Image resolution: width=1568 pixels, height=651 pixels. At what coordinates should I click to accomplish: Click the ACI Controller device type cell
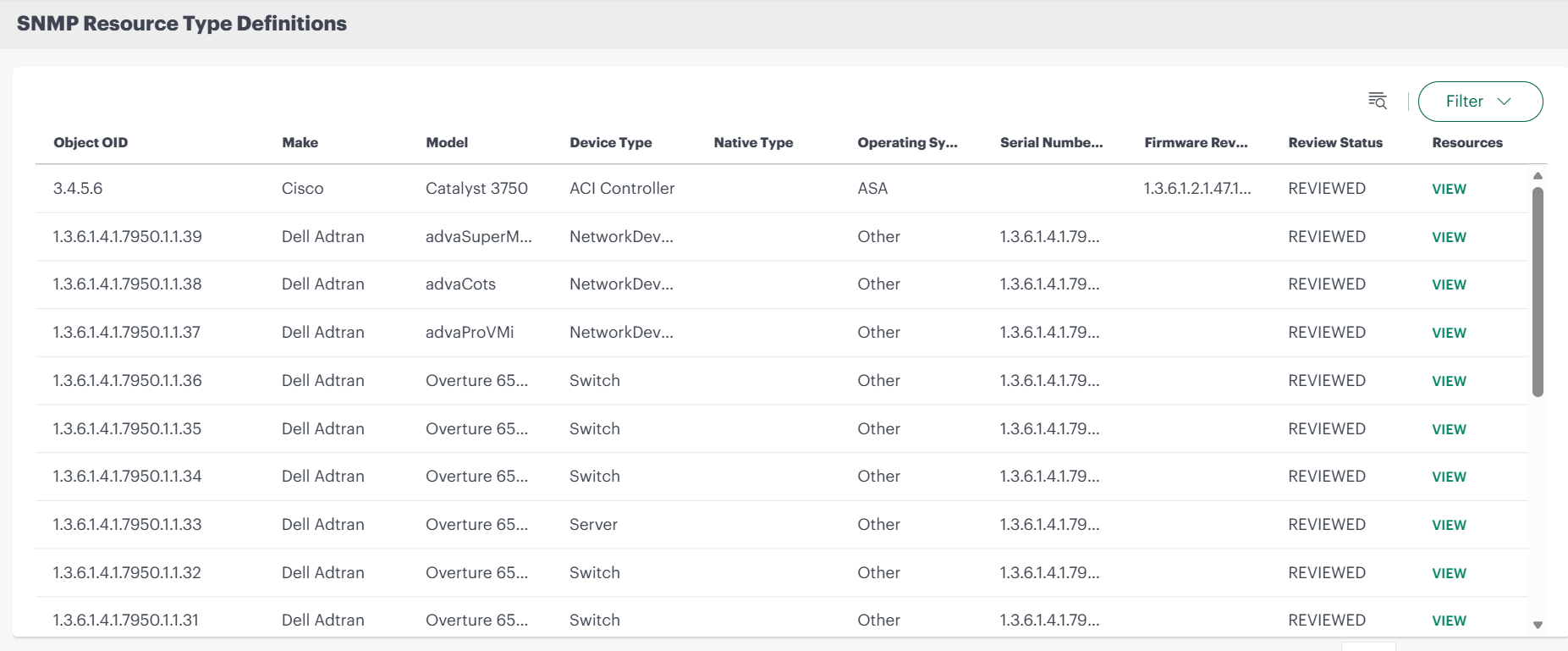tap(622, 188)
